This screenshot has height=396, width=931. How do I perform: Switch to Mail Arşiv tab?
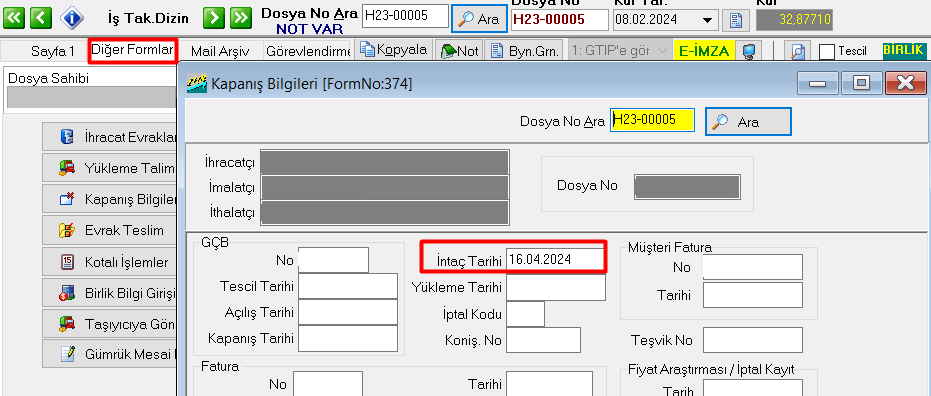[220, 52]
